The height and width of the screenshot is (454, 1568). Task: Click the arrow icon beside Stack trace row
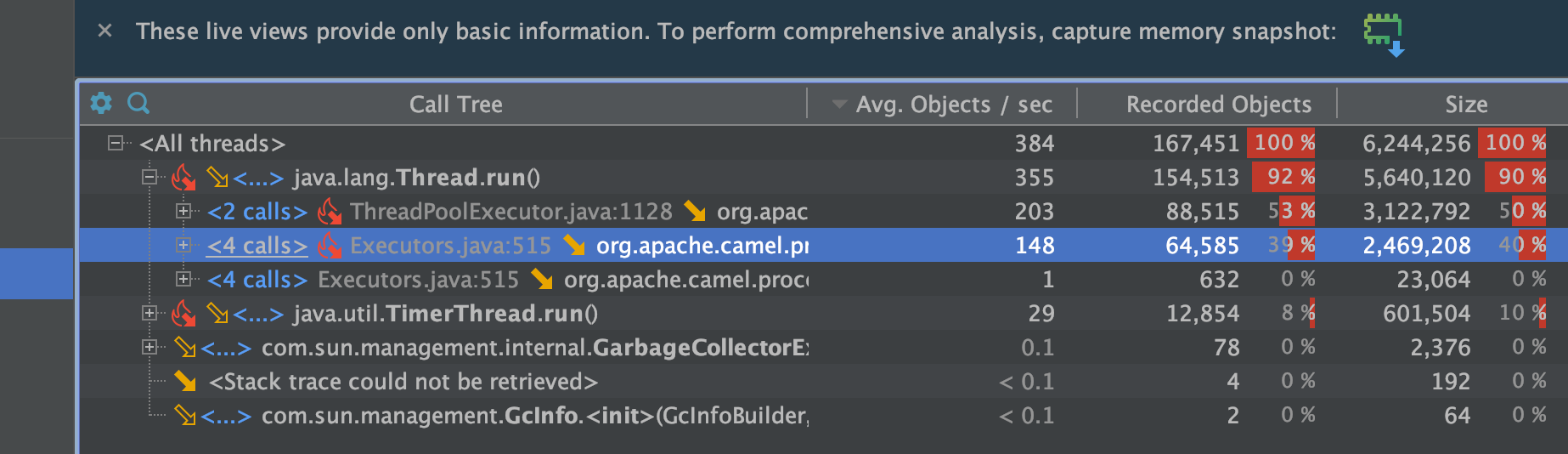coord(185,382)
